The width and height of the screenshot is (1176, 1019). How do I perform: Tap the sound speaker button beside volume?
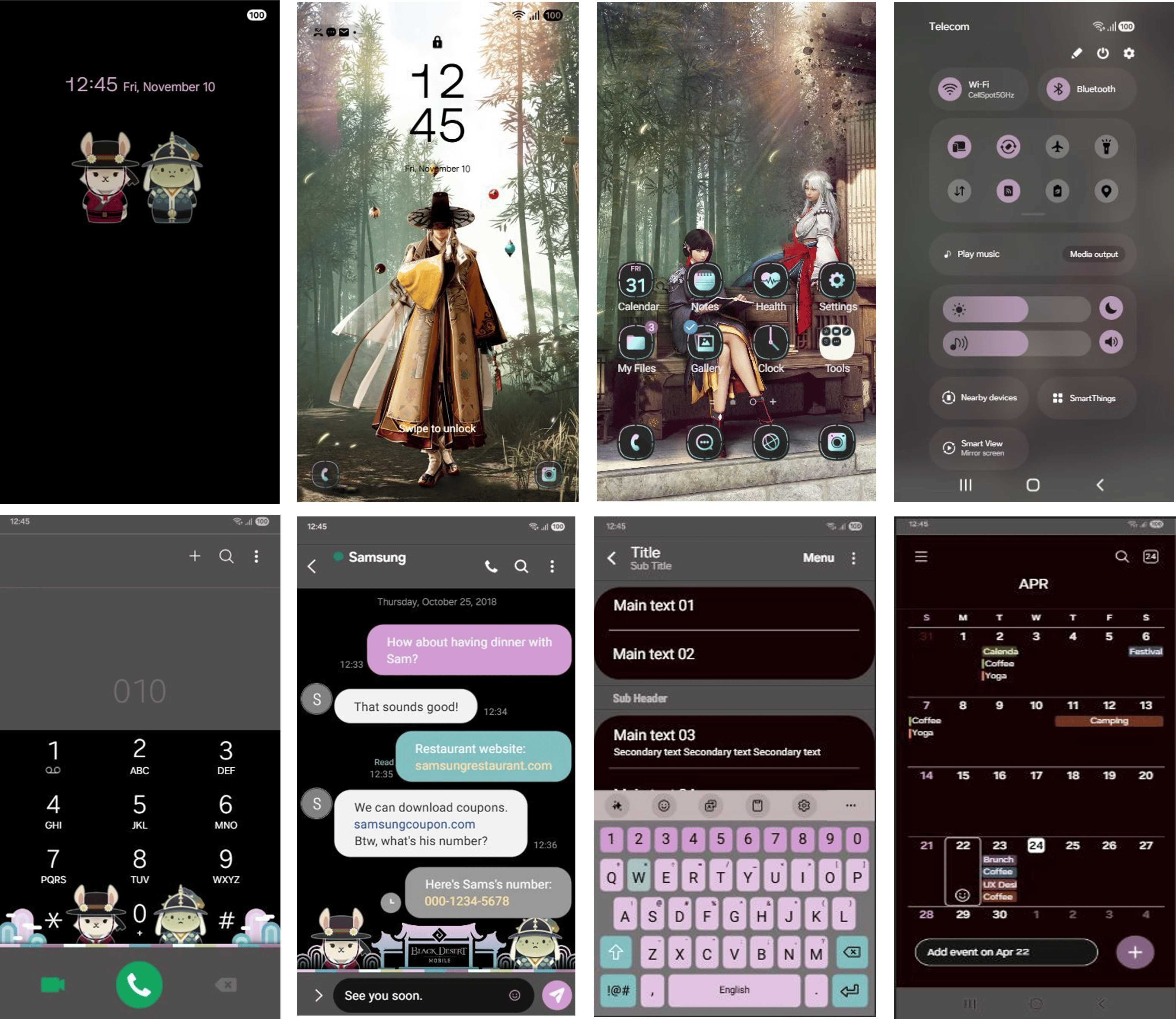pos(1111,342)
